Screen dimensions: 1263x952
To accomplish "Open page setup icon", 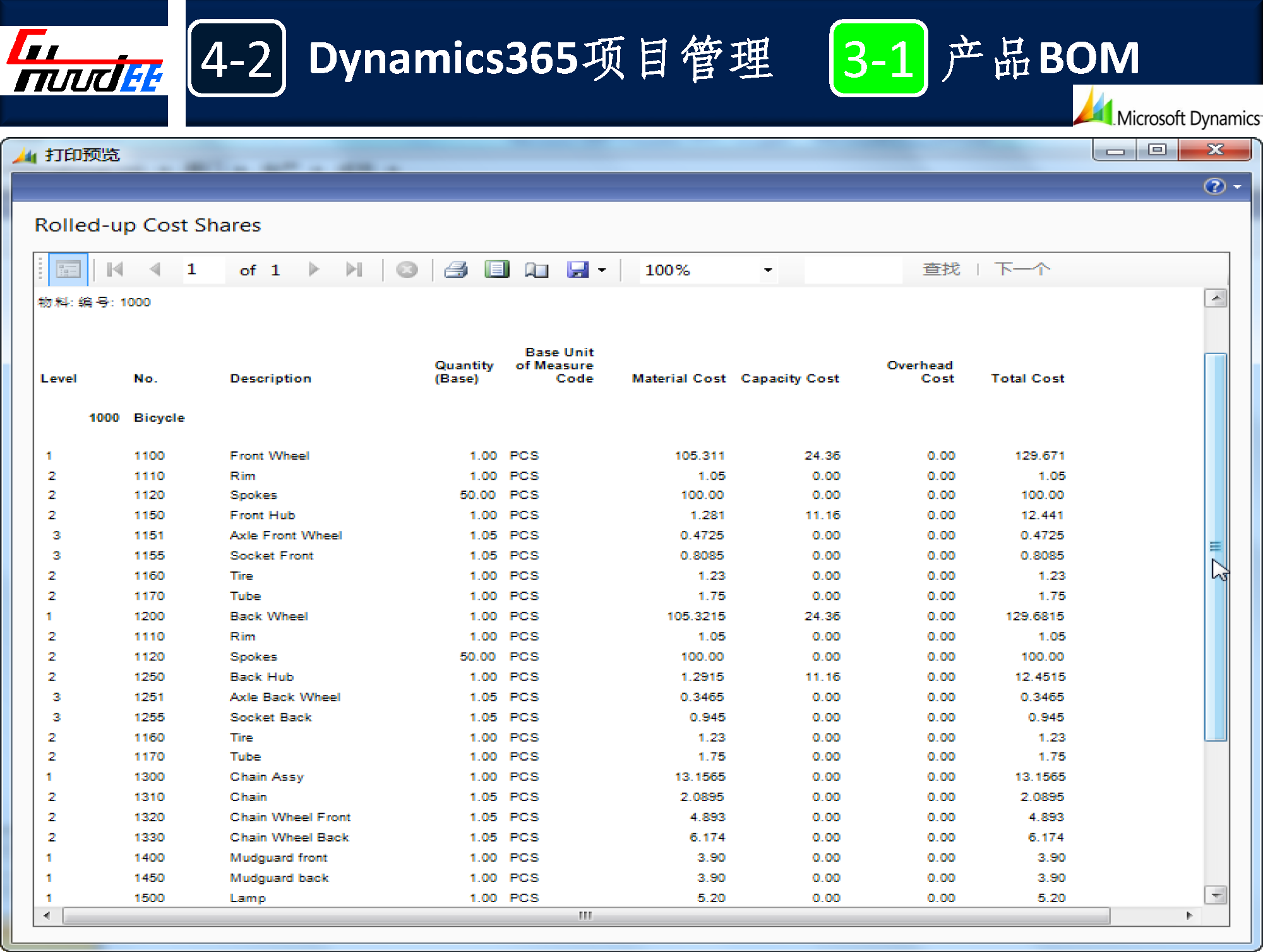I will (x=536, y=270).
